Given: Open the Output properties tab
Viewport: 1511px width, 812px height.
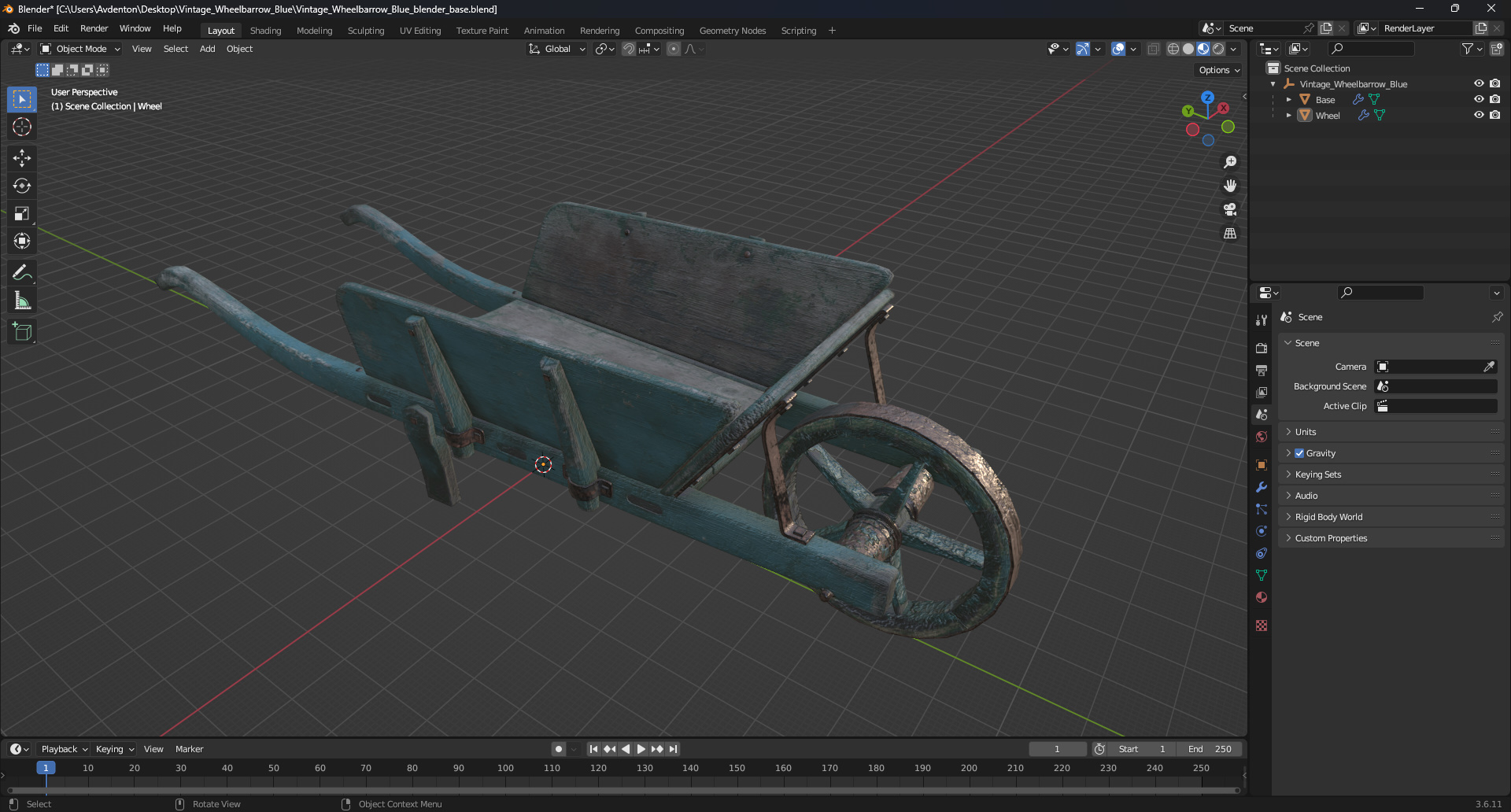Looking at the screenshot, I should tap(1262, 370).
